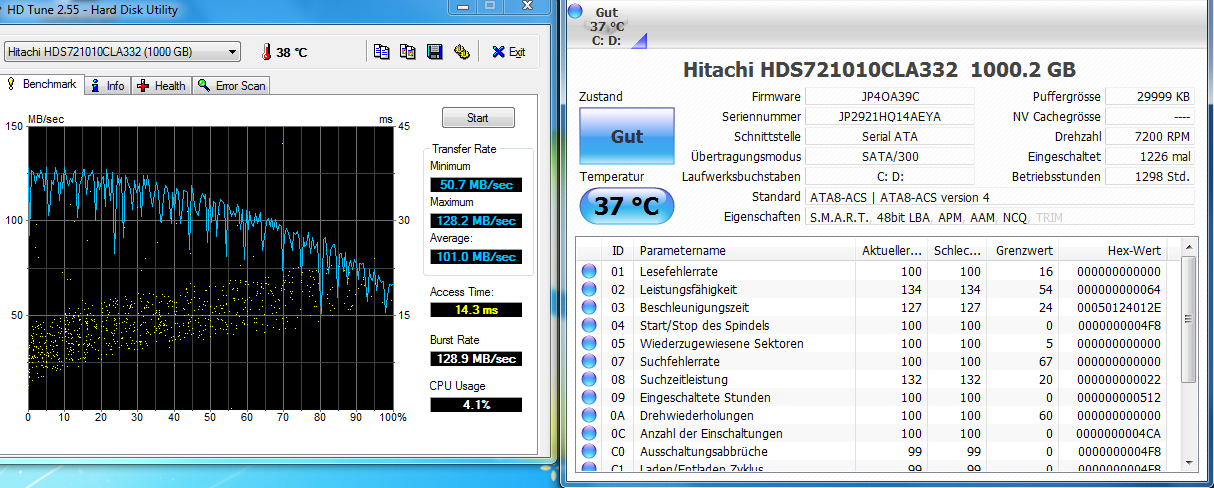Click the Standard field ATA8-ACS

point(999,197)
